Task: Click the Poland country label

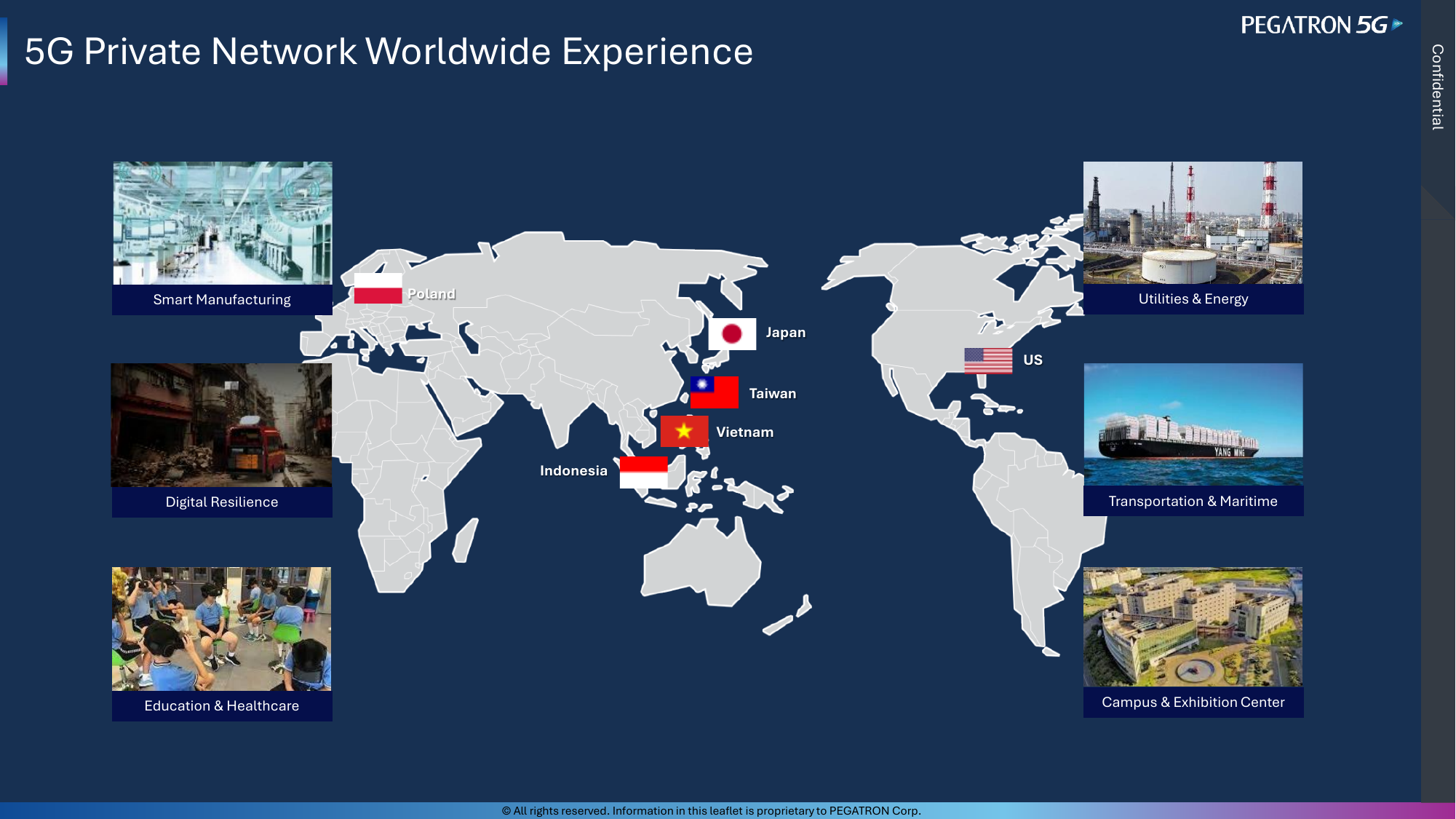Action: pos(431,294)
